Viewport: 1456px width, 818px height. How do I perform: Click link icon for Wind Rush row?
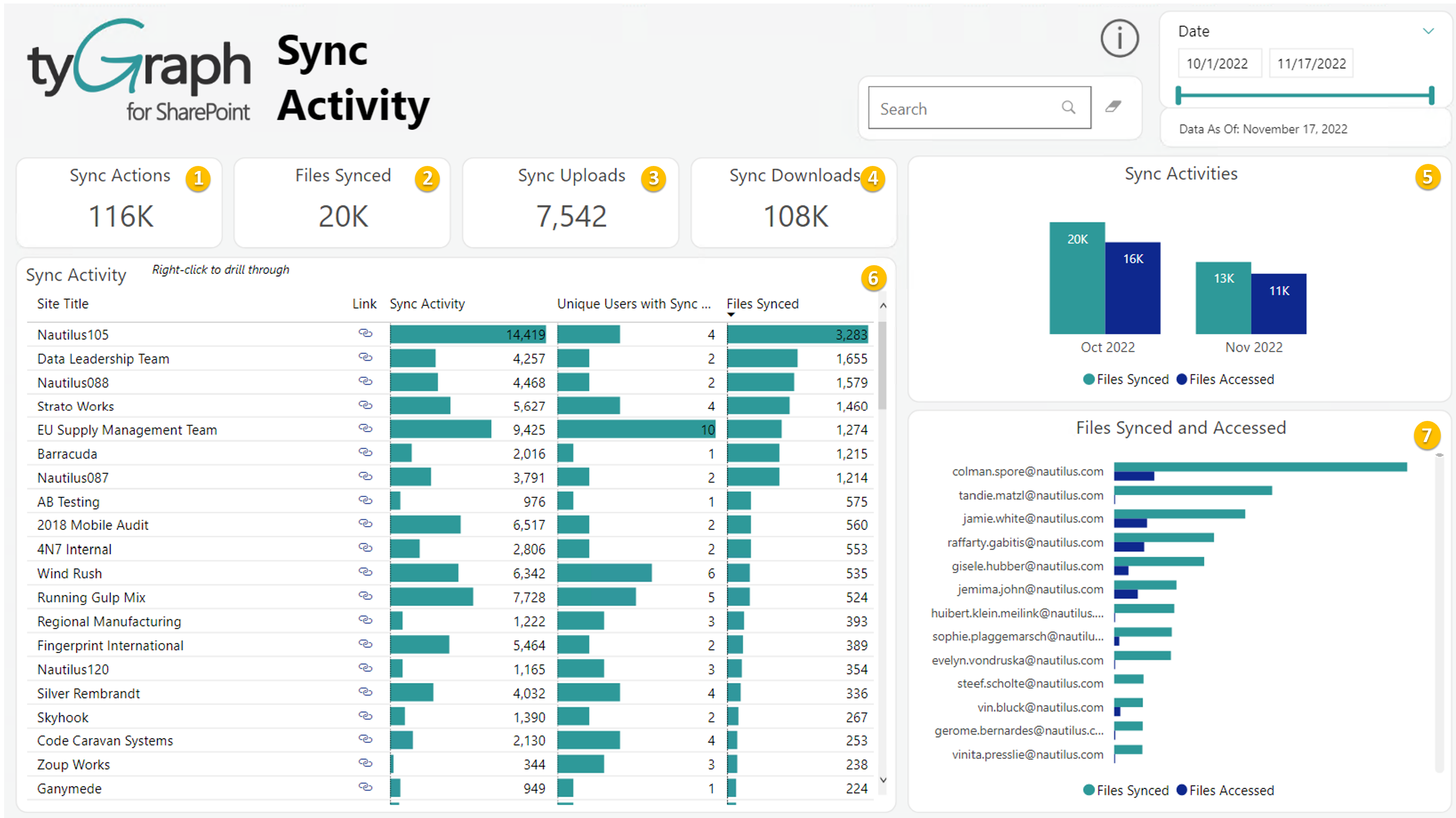366,572
